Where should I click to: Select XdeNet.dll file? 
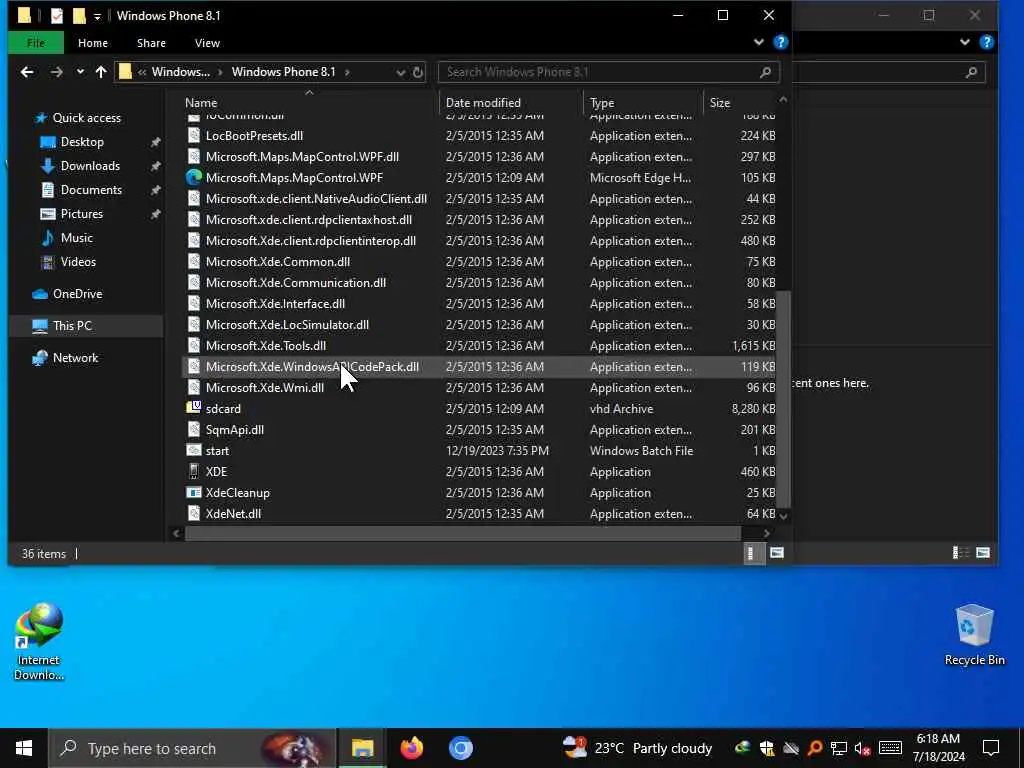tap(233, 513)
